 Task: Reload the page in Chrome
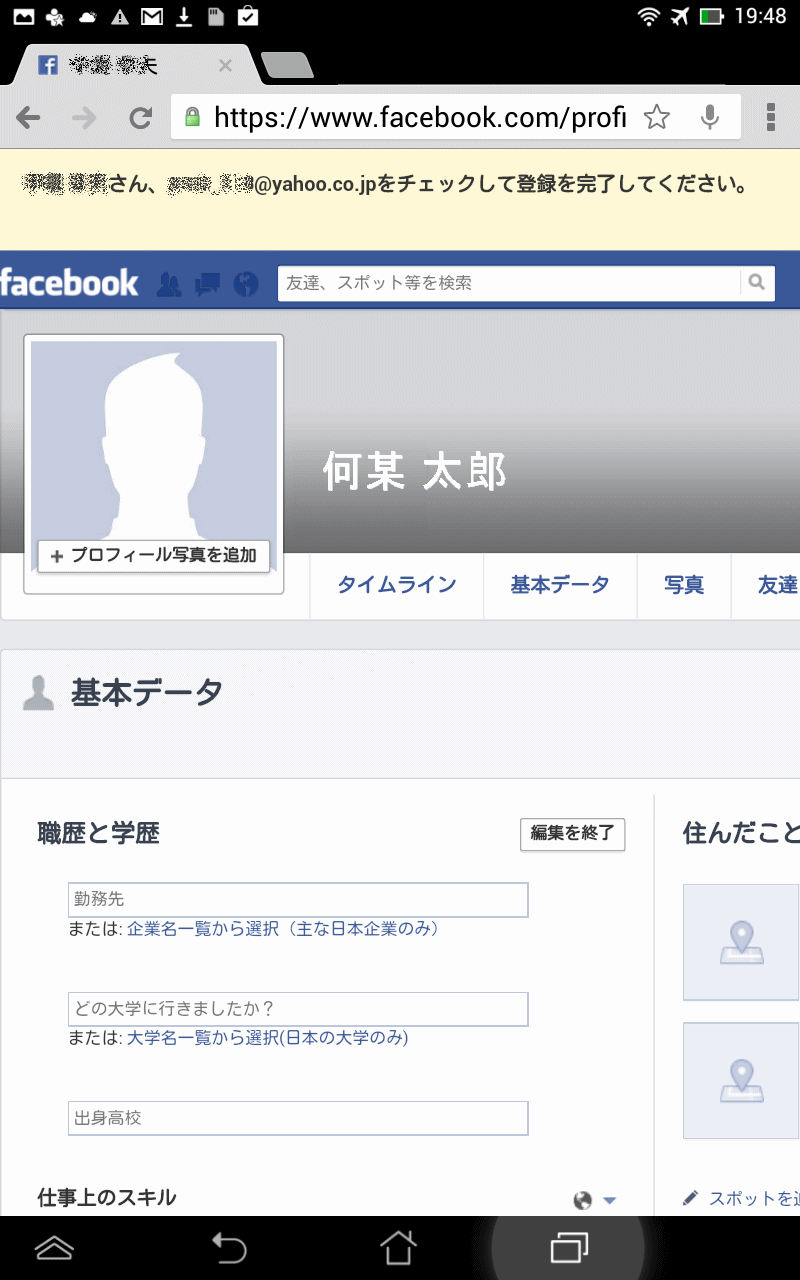tap(141, 118)
